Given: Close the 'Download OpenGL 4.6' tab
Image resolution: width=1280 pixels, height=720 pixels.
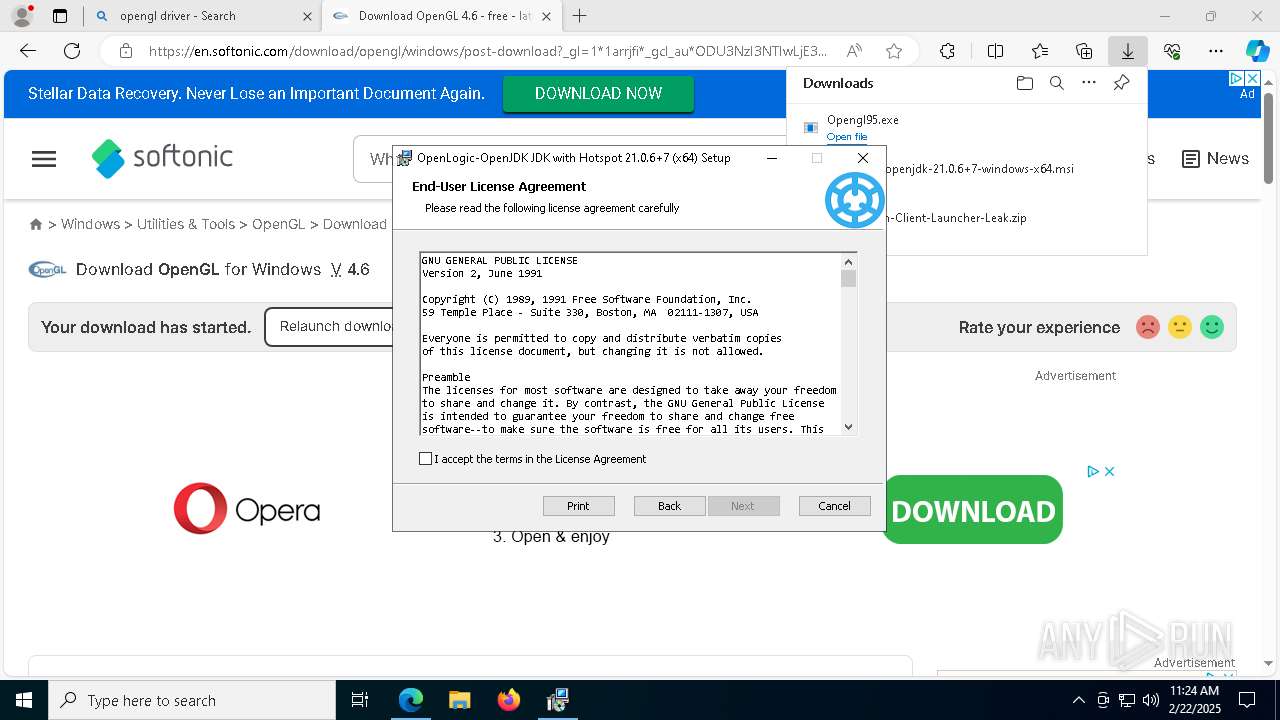Looking at the screenshot, I should tap(546, 16).
